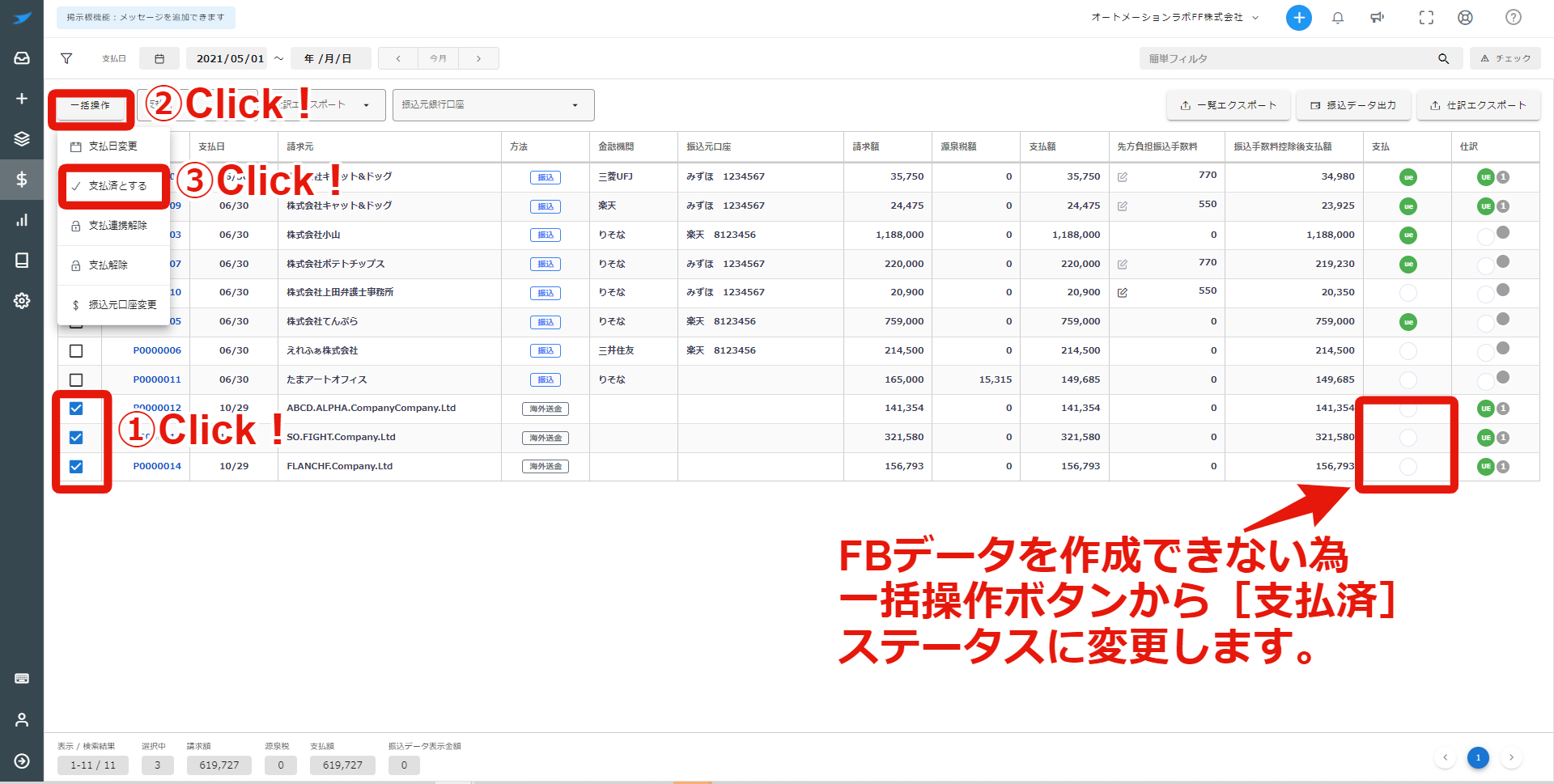Viewport: 1554px width, 784px height.
Task: Click the 振込データ出力 button
Action: (1353, 105)
